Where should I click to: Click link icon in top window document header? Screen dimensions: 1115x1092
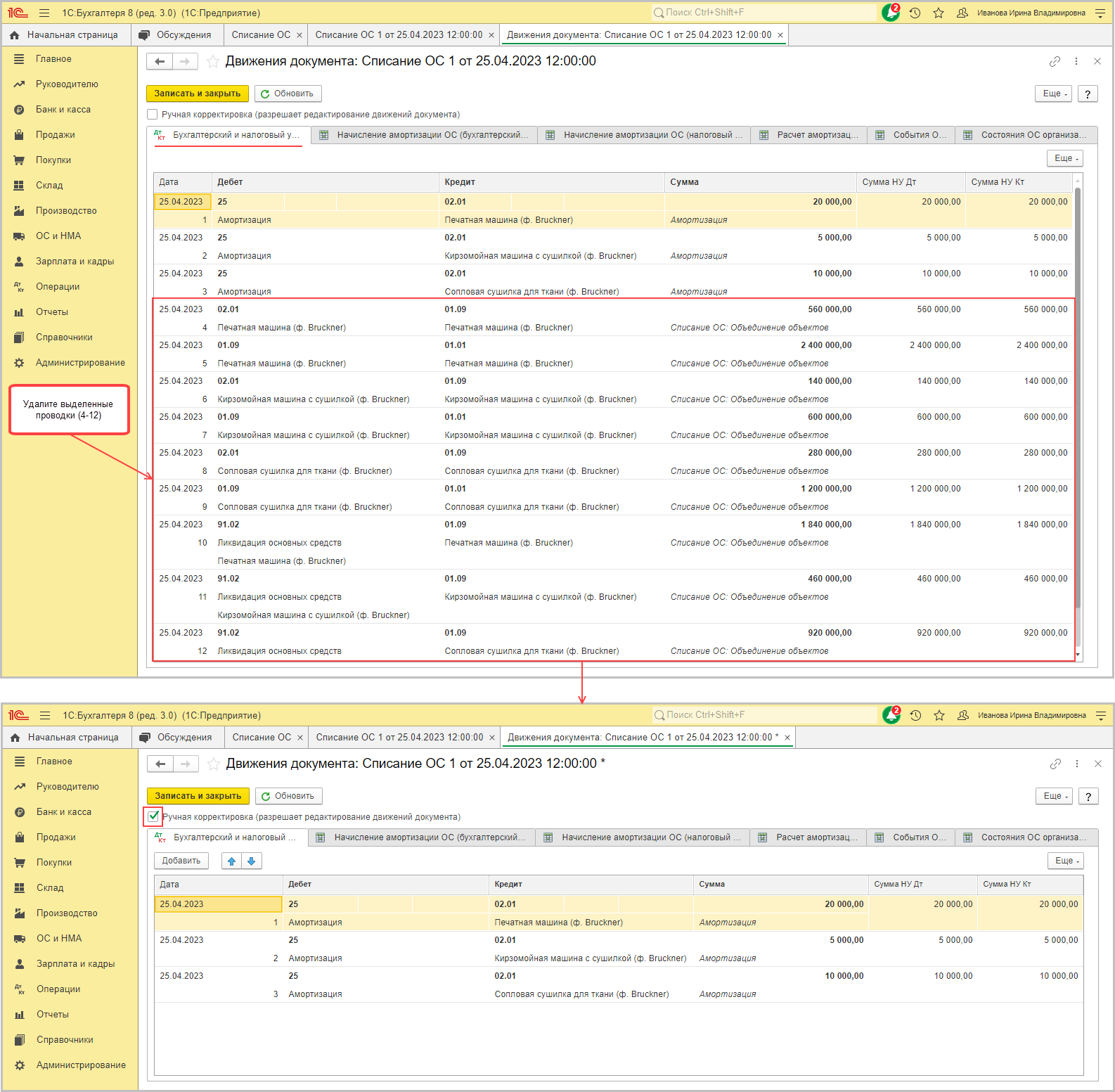tap(1055, 61)
